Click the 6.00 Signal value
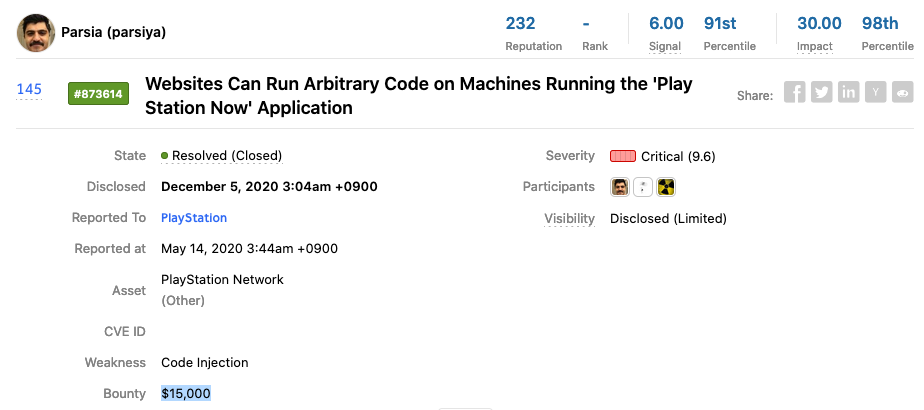The image size is (924, 410). [666, 24]
